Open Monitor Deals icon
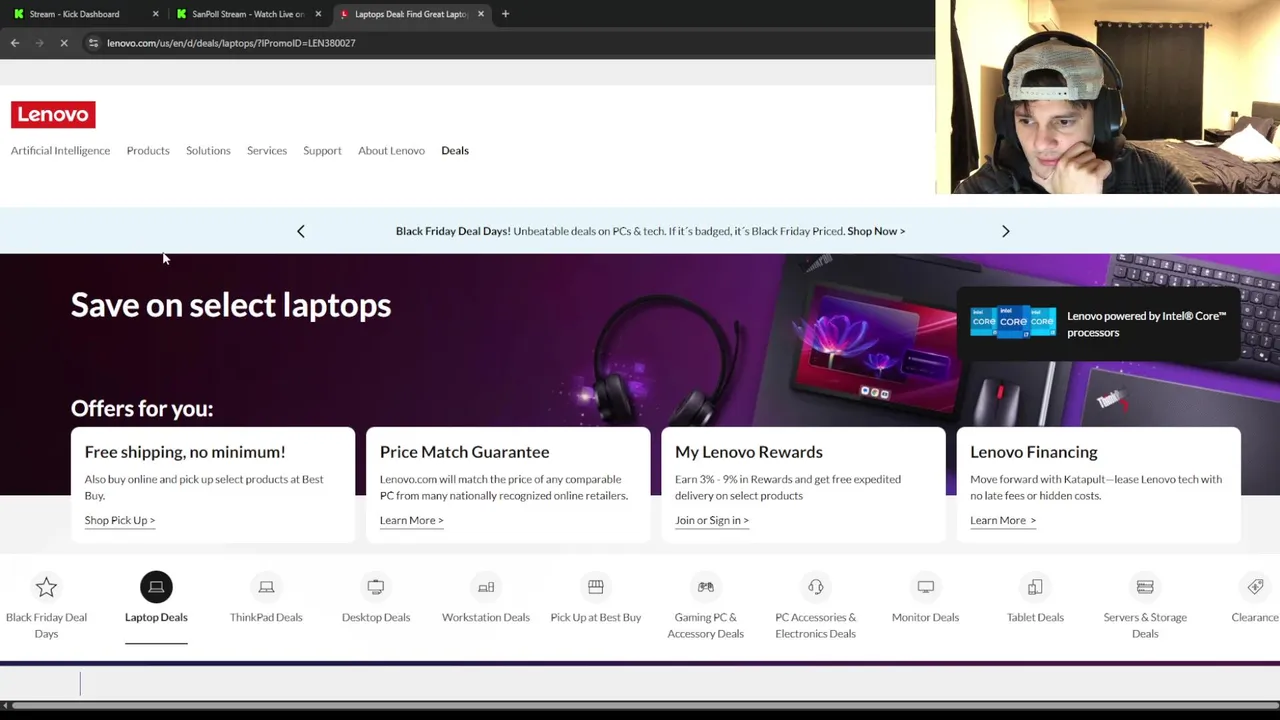Viewport: 1280px width, 720px height. click(926, 587)
